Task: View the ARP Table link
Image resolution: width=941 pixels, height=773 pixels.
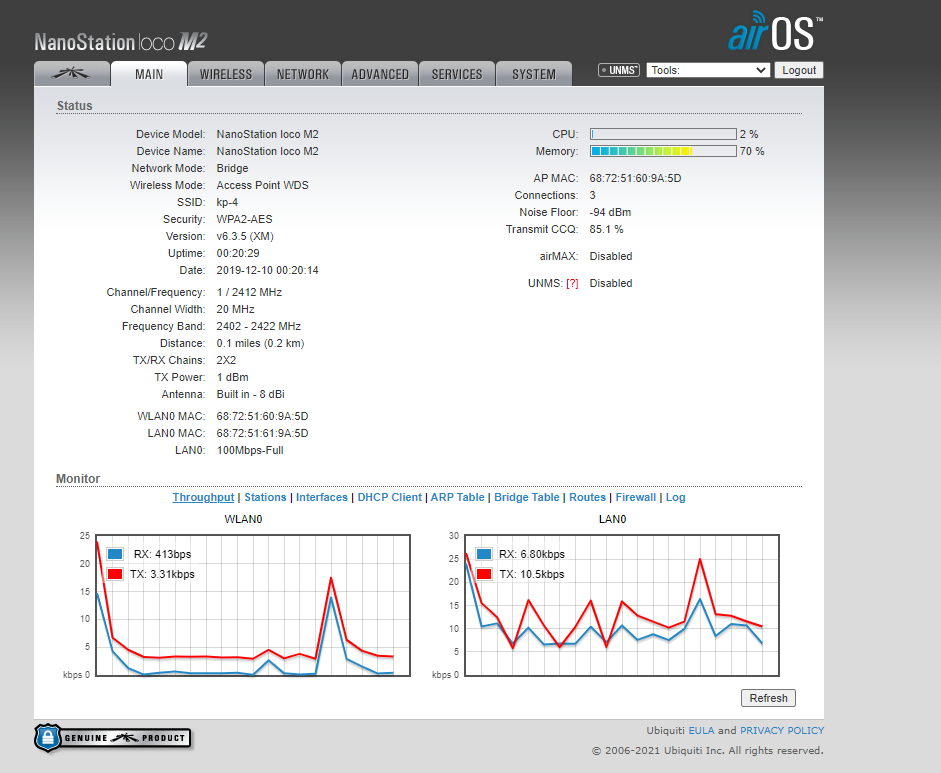Action: (458, 497)
